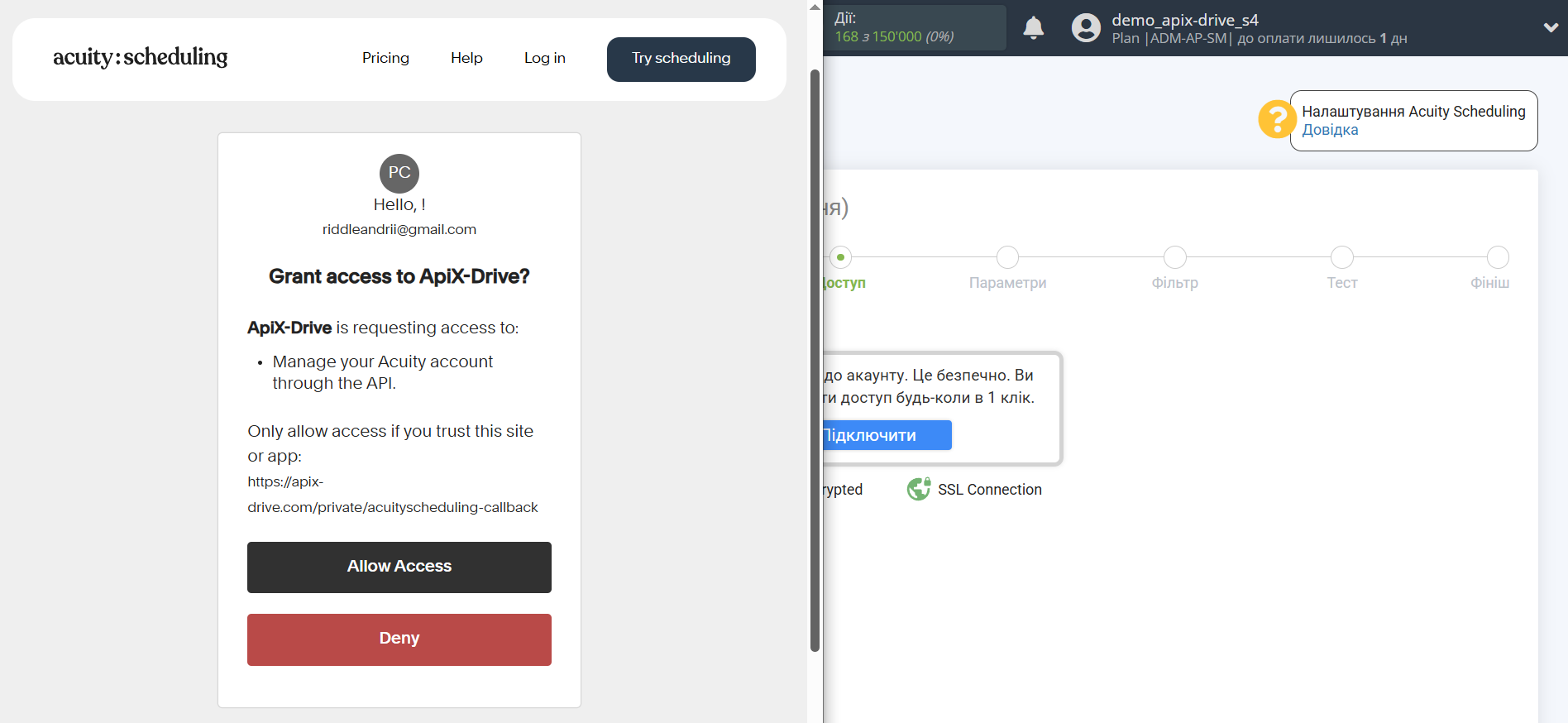The width and height of the screenshot is (1568, 723).
Task: Select the Фініш step circle
Action: [1498, 257]
